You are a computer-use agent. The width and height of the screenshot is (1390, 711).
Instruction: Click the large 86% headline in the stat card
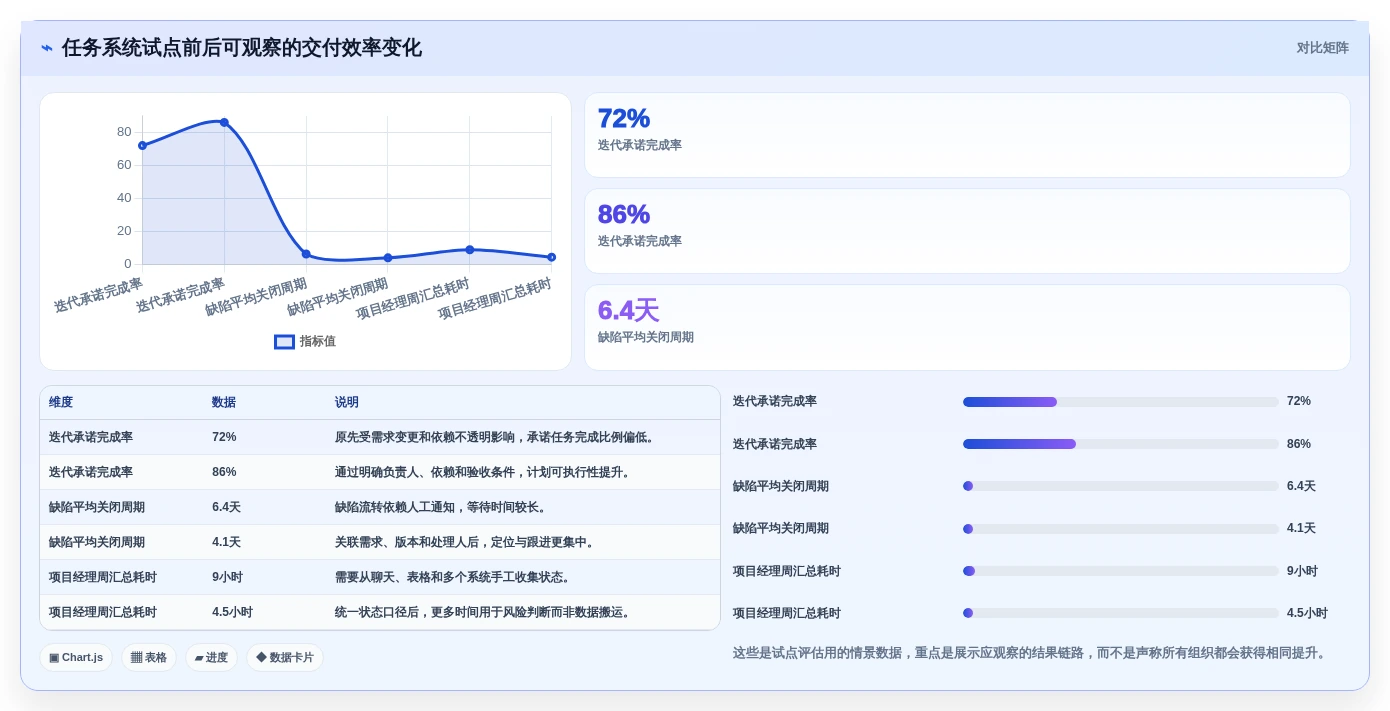coord(624,214)
